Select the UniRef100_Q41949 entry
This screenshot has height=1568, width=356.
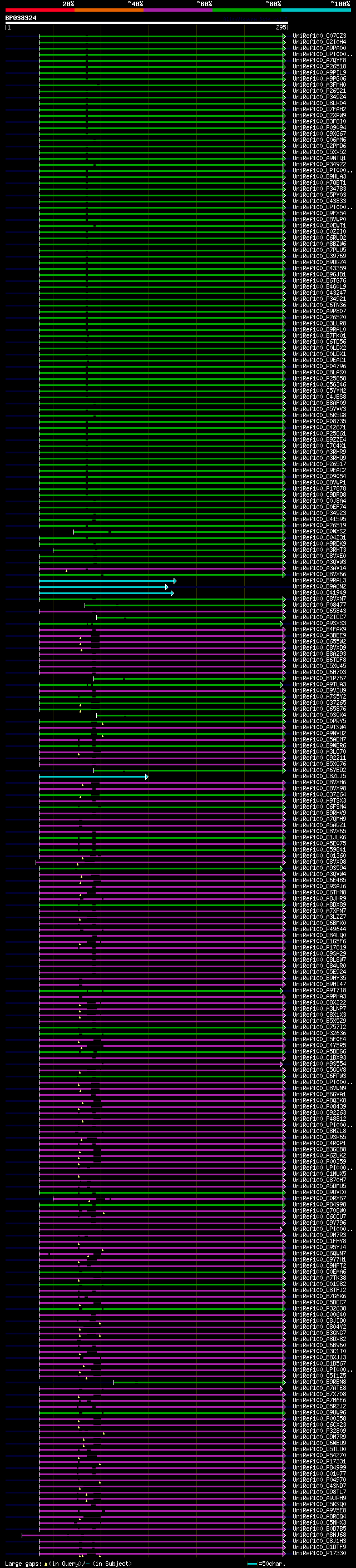pos(319,593)
